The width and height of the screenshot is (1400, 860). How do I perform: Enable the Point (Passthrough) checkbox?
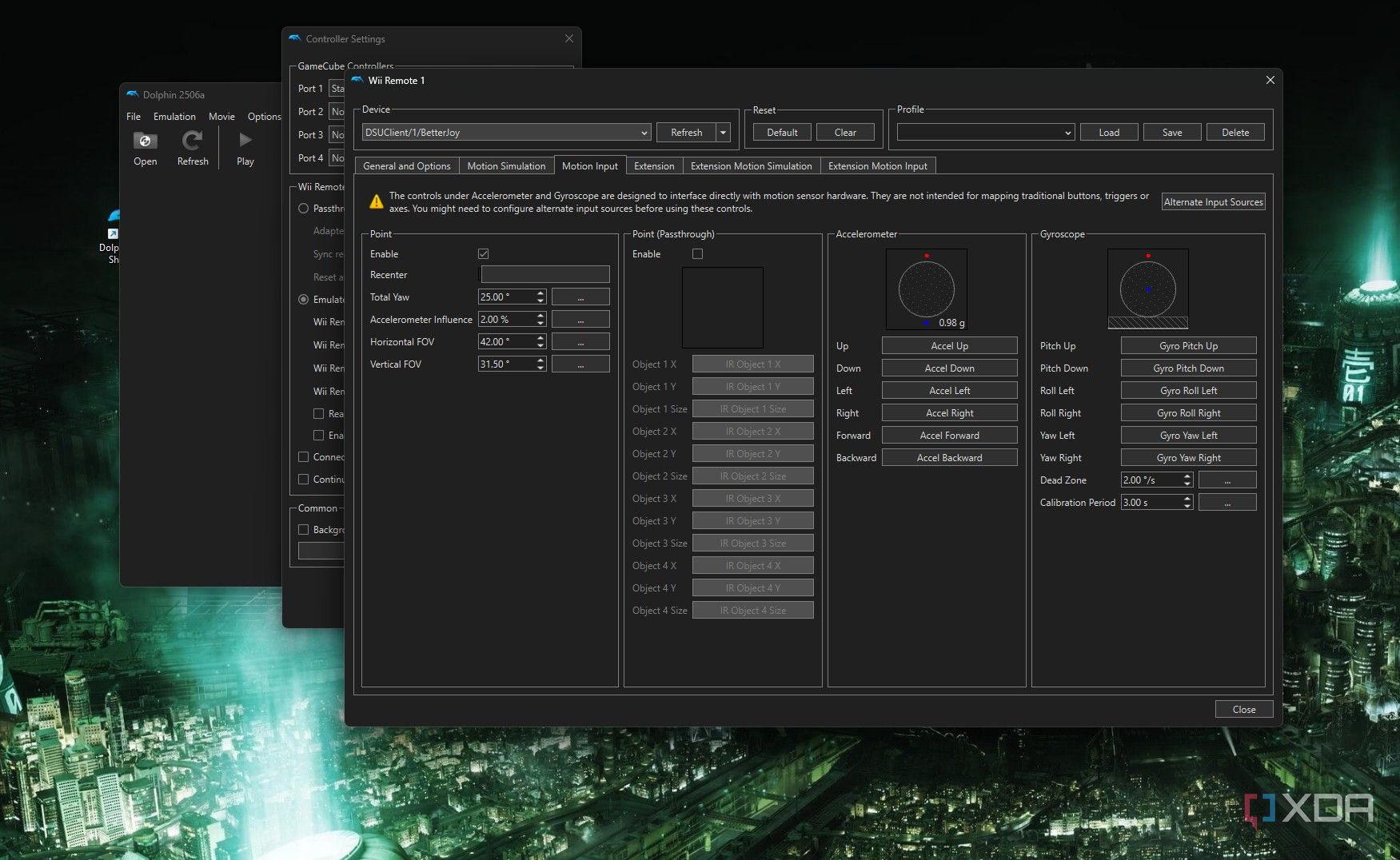tap(697, 254)
